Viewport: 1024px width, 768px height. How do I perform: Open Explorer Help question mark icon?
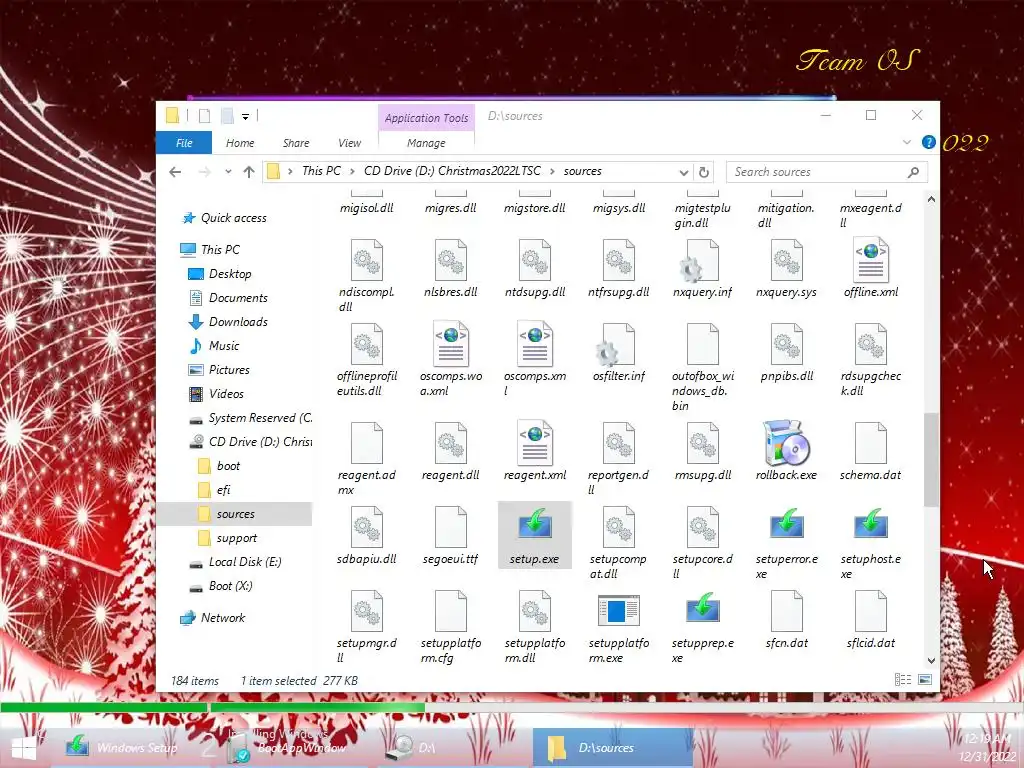coord(928,142)
